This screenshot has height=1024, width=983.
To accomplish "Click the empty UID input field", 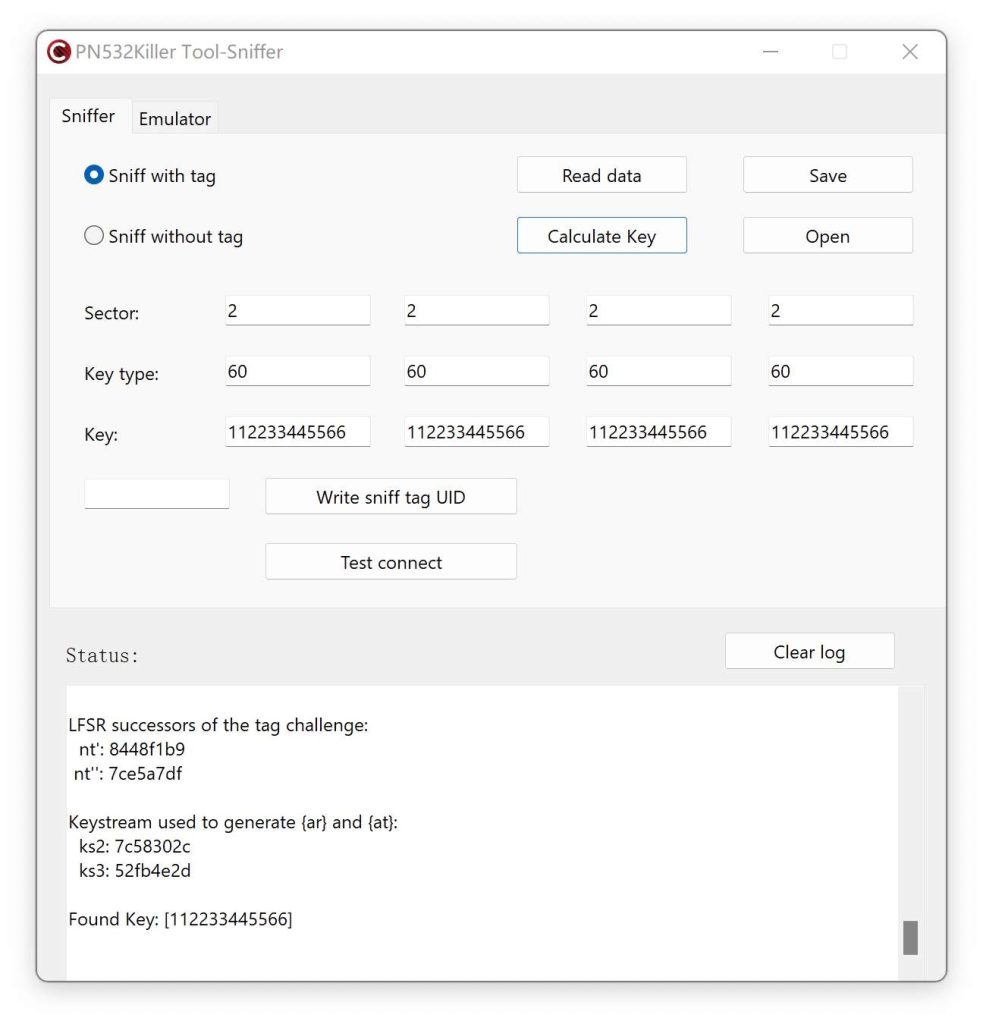I will (x=157, y=494).
